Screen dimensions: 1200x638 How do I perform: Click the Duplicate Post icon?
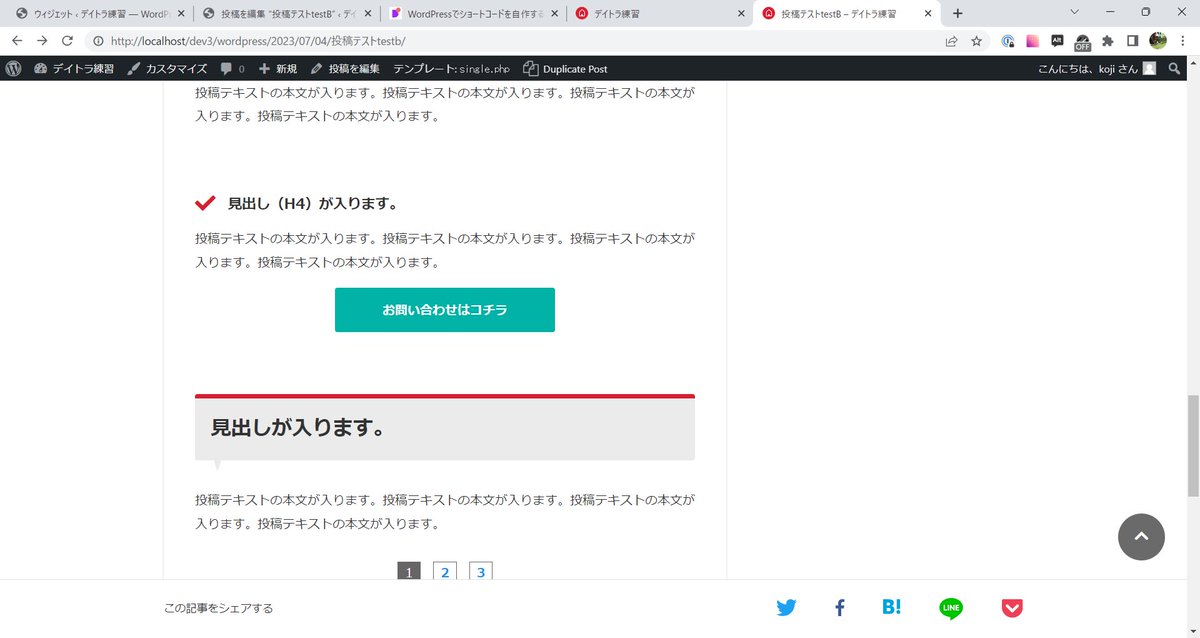(x=529, y=68)
